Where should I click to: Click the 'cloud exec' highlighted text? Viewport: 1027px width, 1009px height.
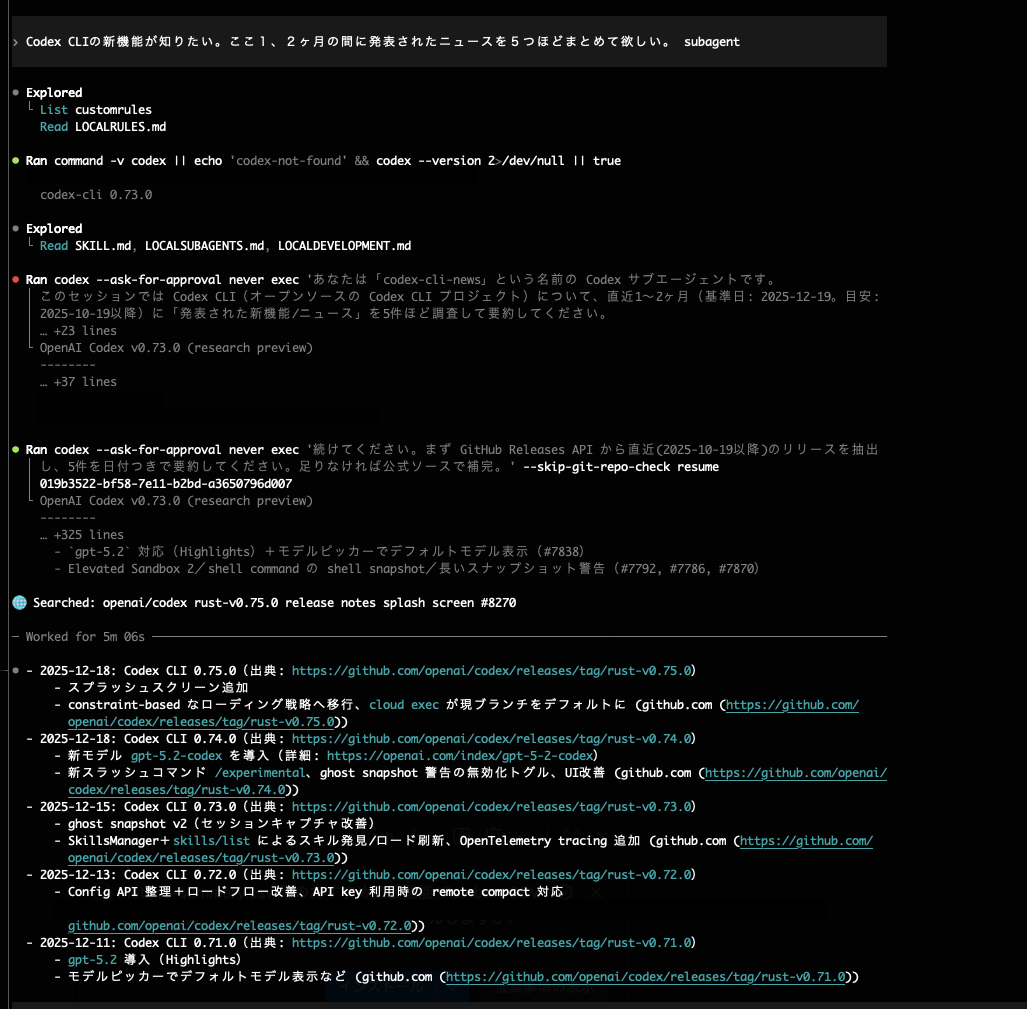(x=404, y=705)
